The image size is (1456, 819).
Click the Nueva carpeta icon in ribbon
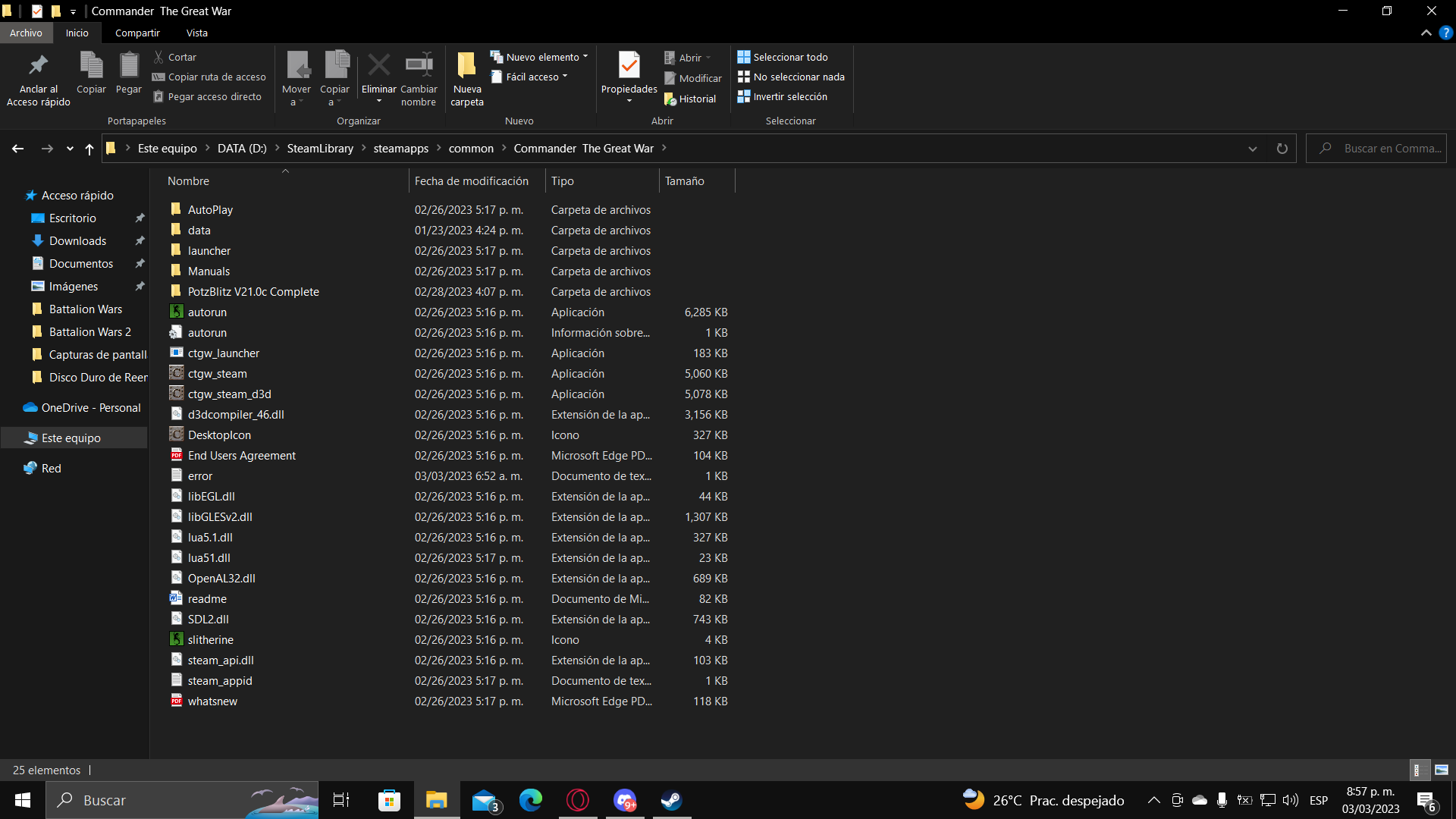point(466,66)
